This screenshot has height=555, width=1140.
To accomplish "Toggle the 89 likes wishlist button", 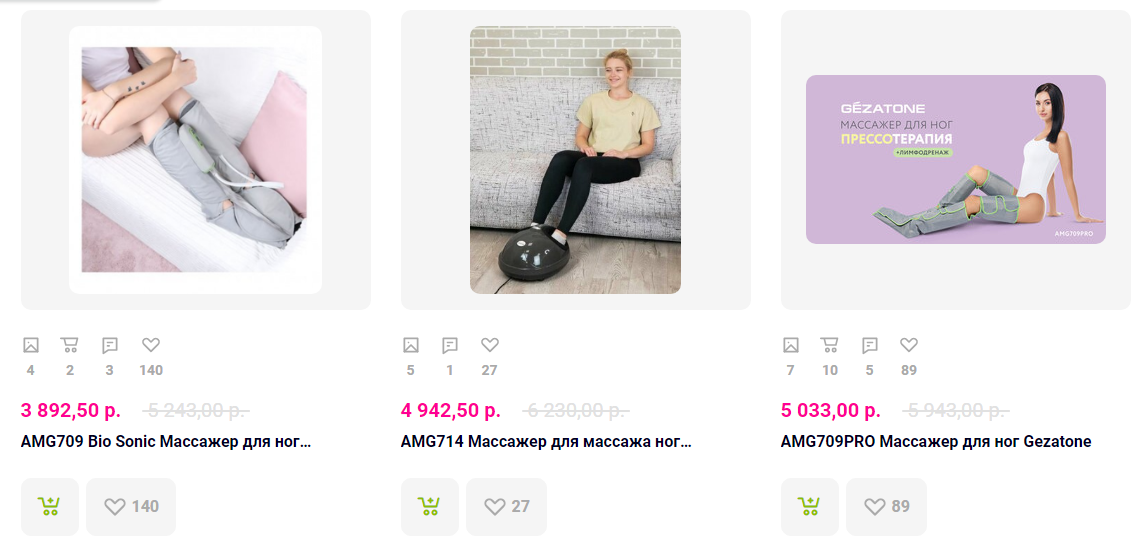I will tap(886, 506).
